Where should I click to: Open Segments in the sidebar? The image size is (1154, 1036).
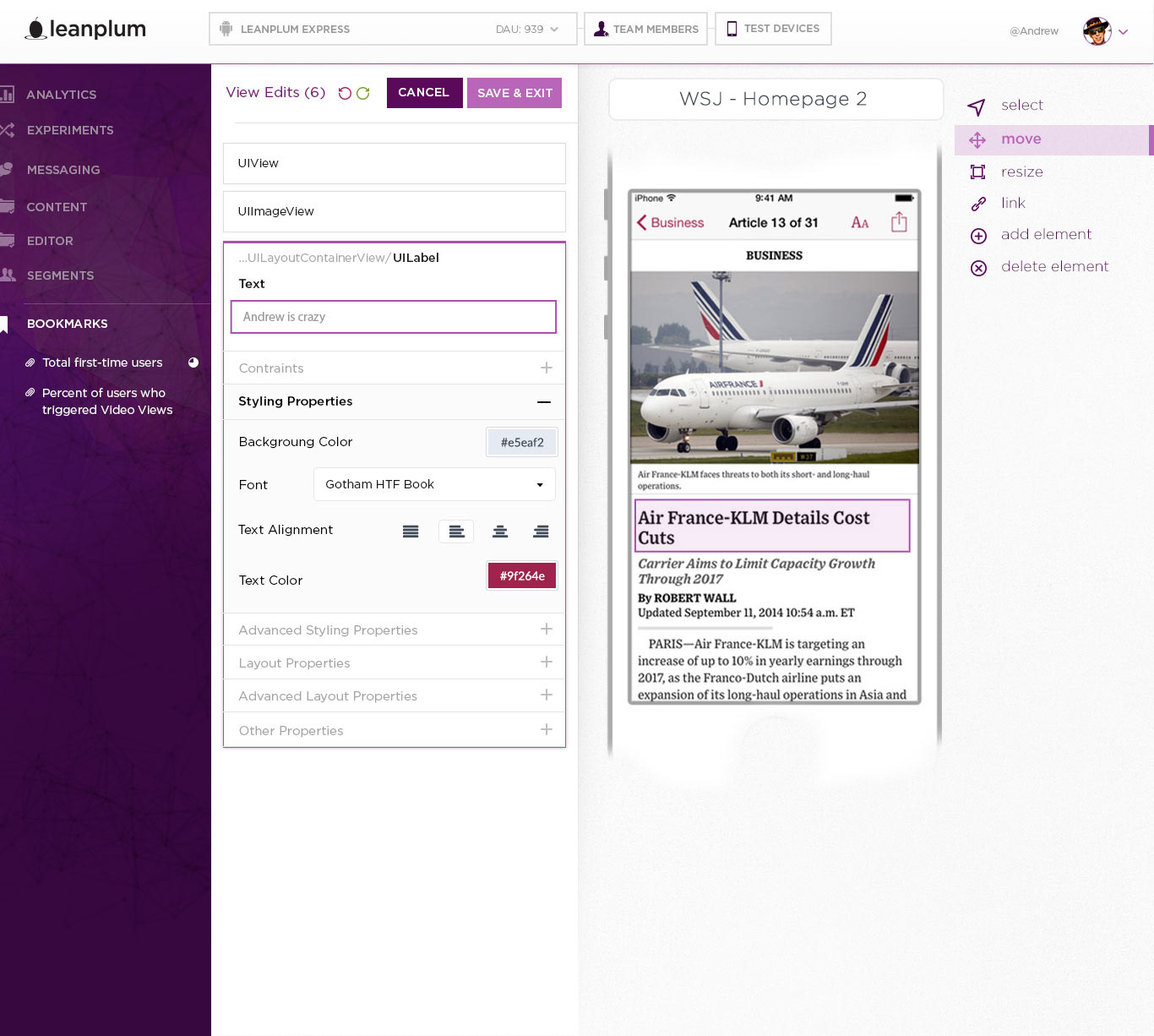point(60,275)
